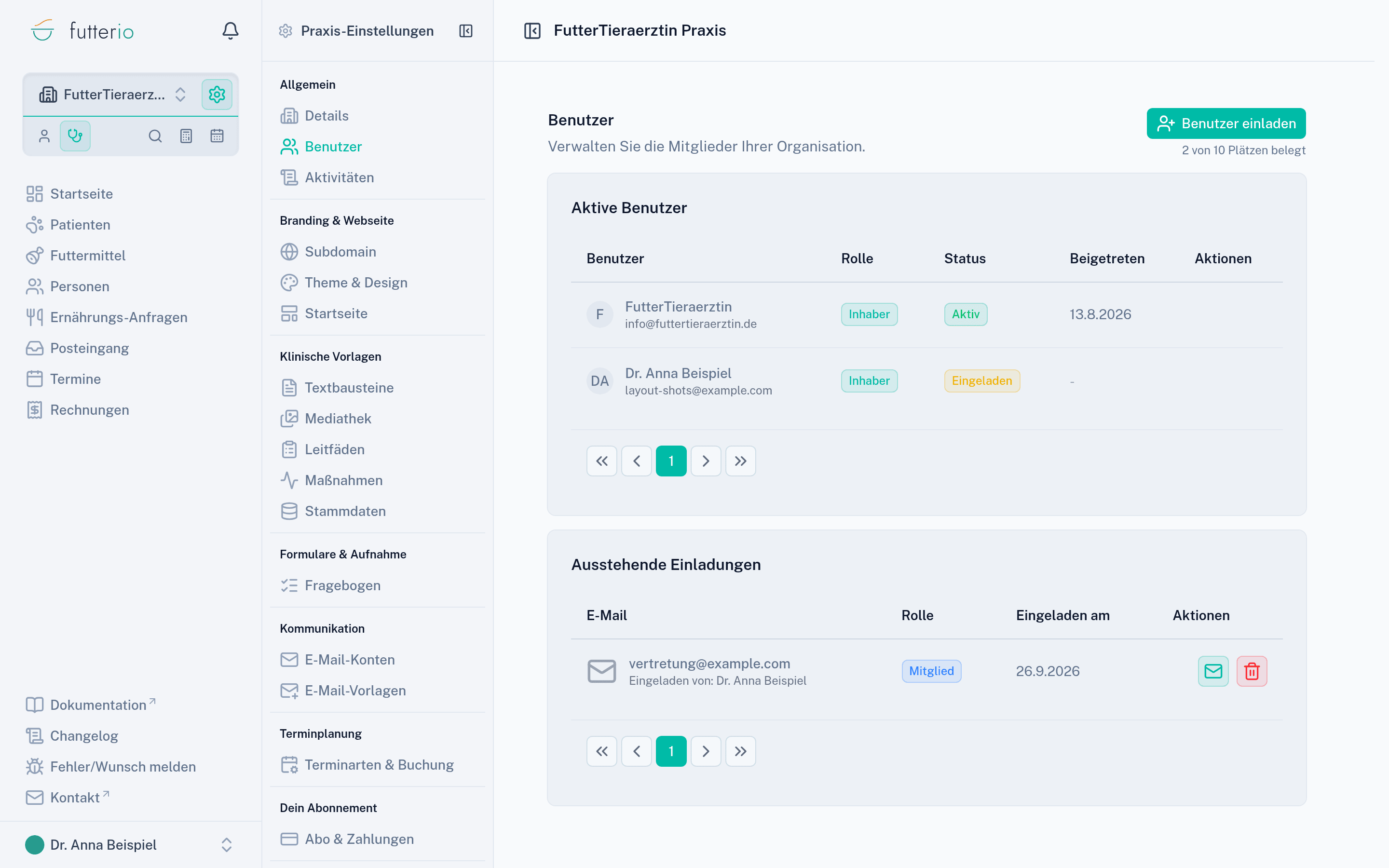Open the notifications bell
The image size is (1389, 868).
coord(230,30)
